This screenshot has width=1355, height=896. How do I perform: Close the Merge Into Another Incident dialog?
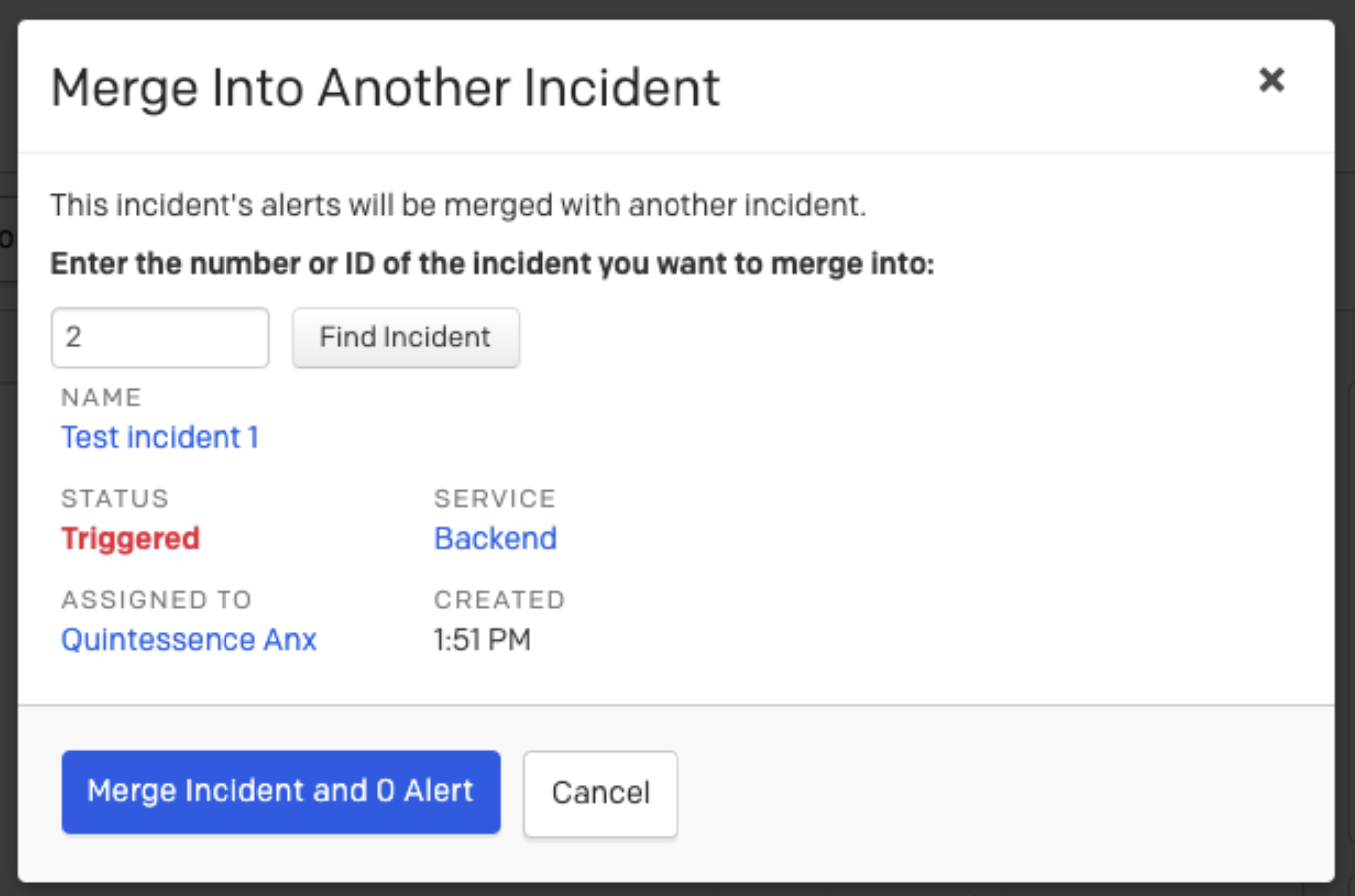coord(1271,80)
